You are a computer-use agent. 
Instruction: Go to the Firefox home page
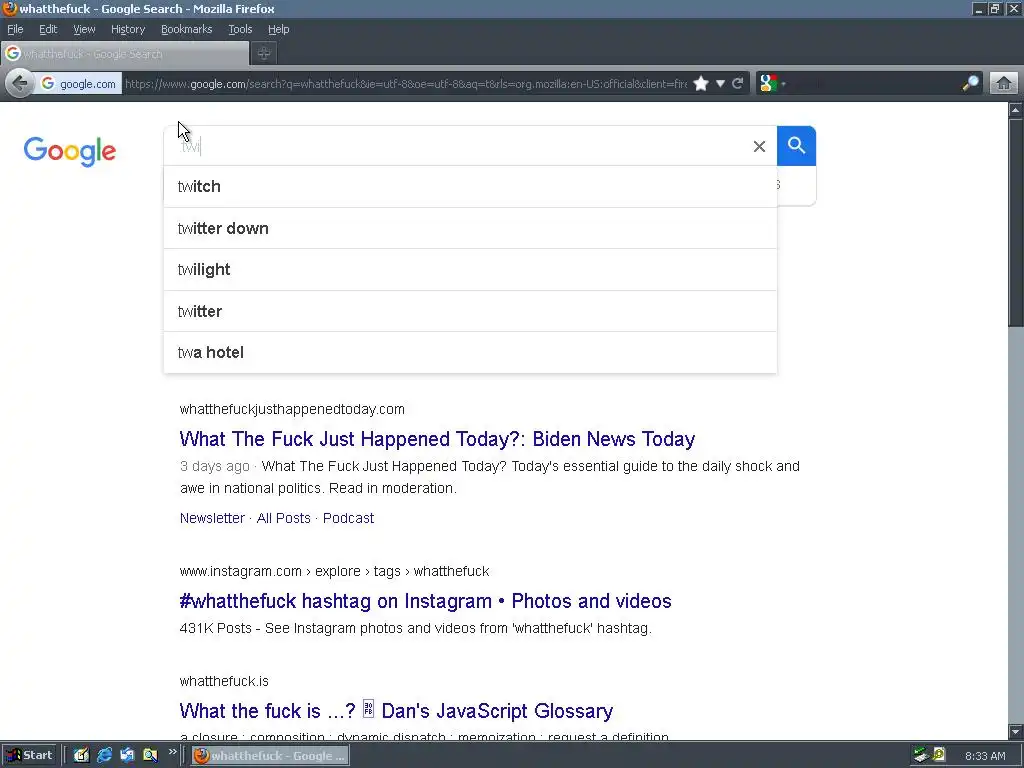[1004, 84]
